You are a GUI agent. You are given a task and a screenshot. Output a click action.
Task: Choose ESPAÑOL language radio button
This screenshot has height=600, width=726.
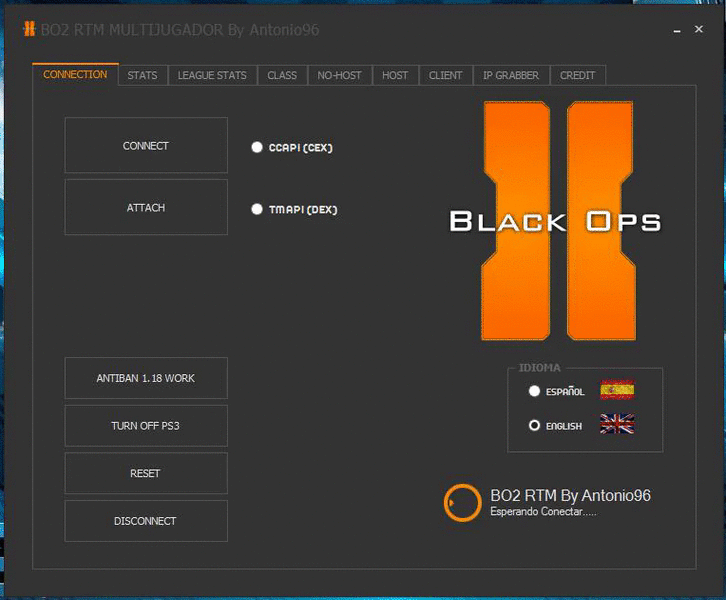[x=534, y=391]
